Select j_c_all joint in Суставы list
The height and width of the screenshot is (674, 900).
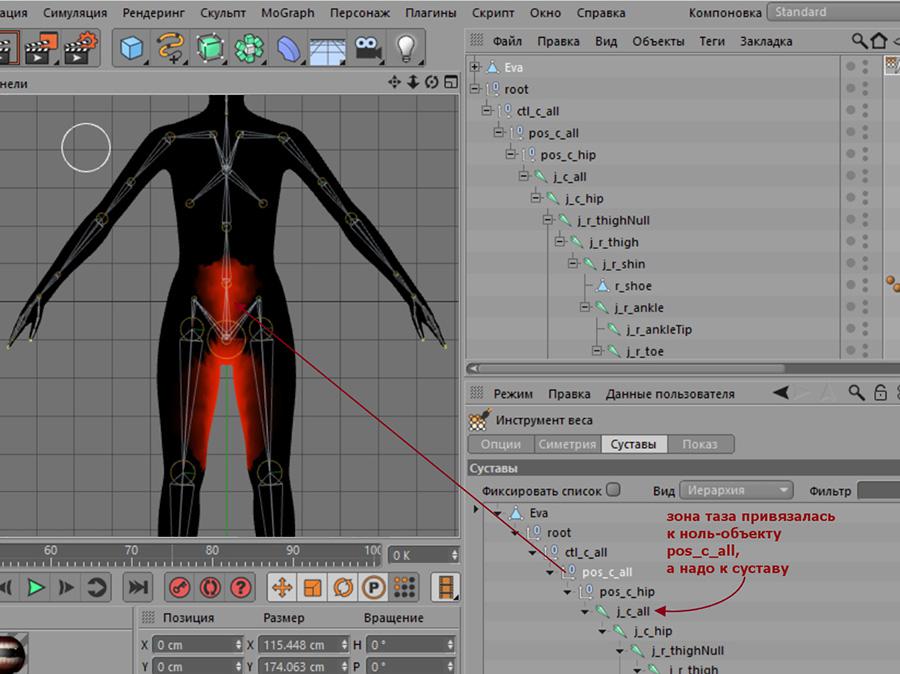(632, 611)
